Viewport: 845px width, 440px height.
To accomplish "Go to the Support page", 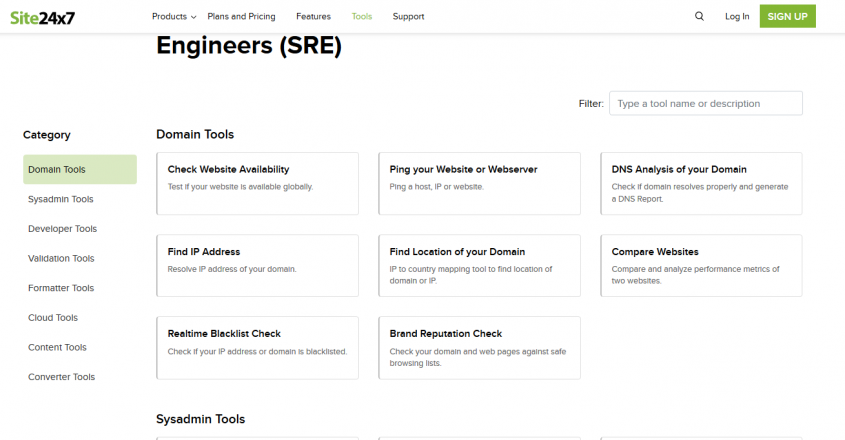I will (x=408, y=16).
